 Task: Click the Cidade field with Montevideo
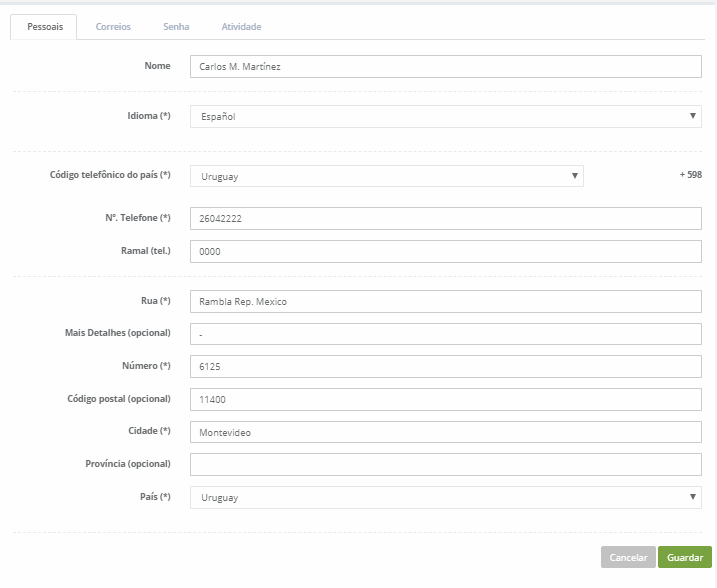tap(445, 432)
